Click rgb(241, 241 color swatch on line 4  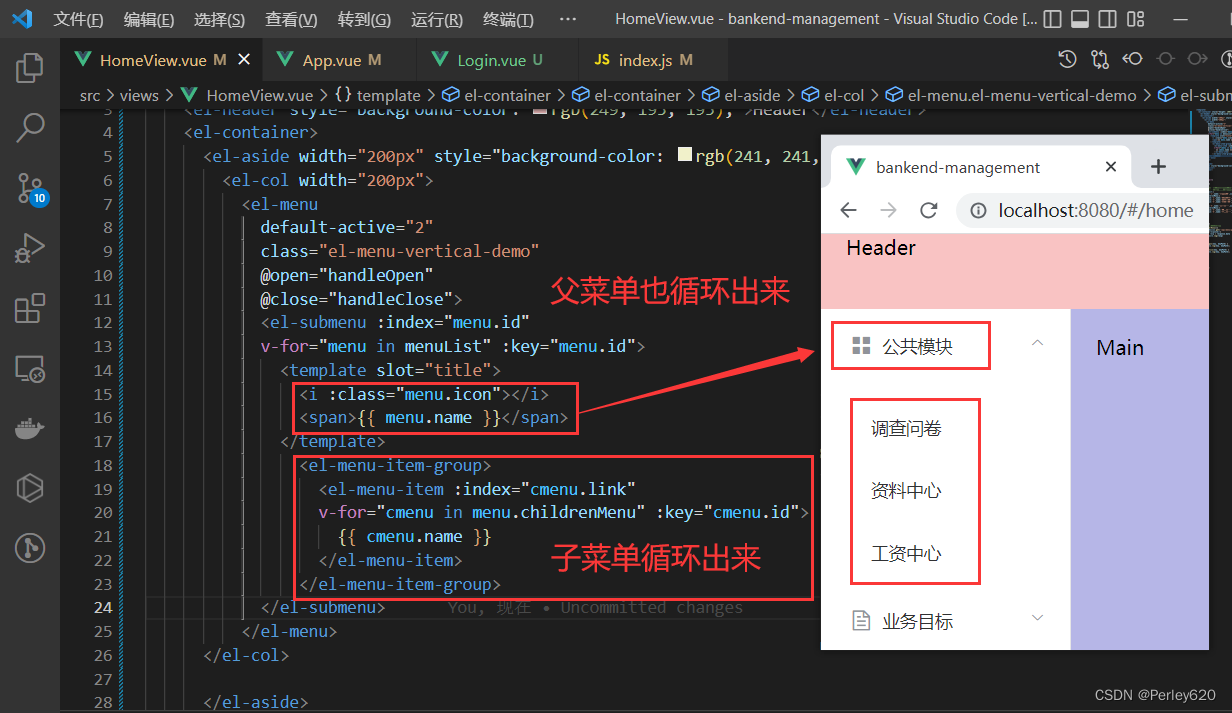point(685,156)
